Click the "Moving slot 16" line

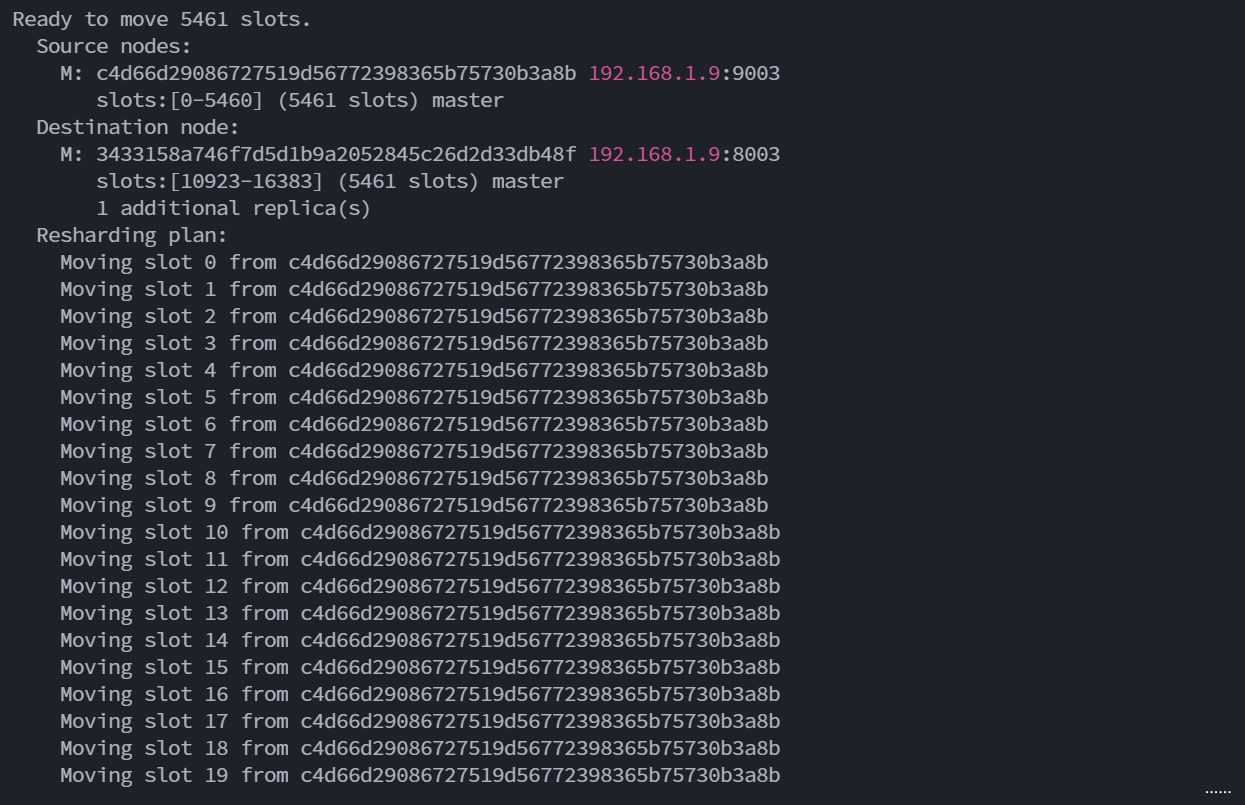tap(420, 694)
